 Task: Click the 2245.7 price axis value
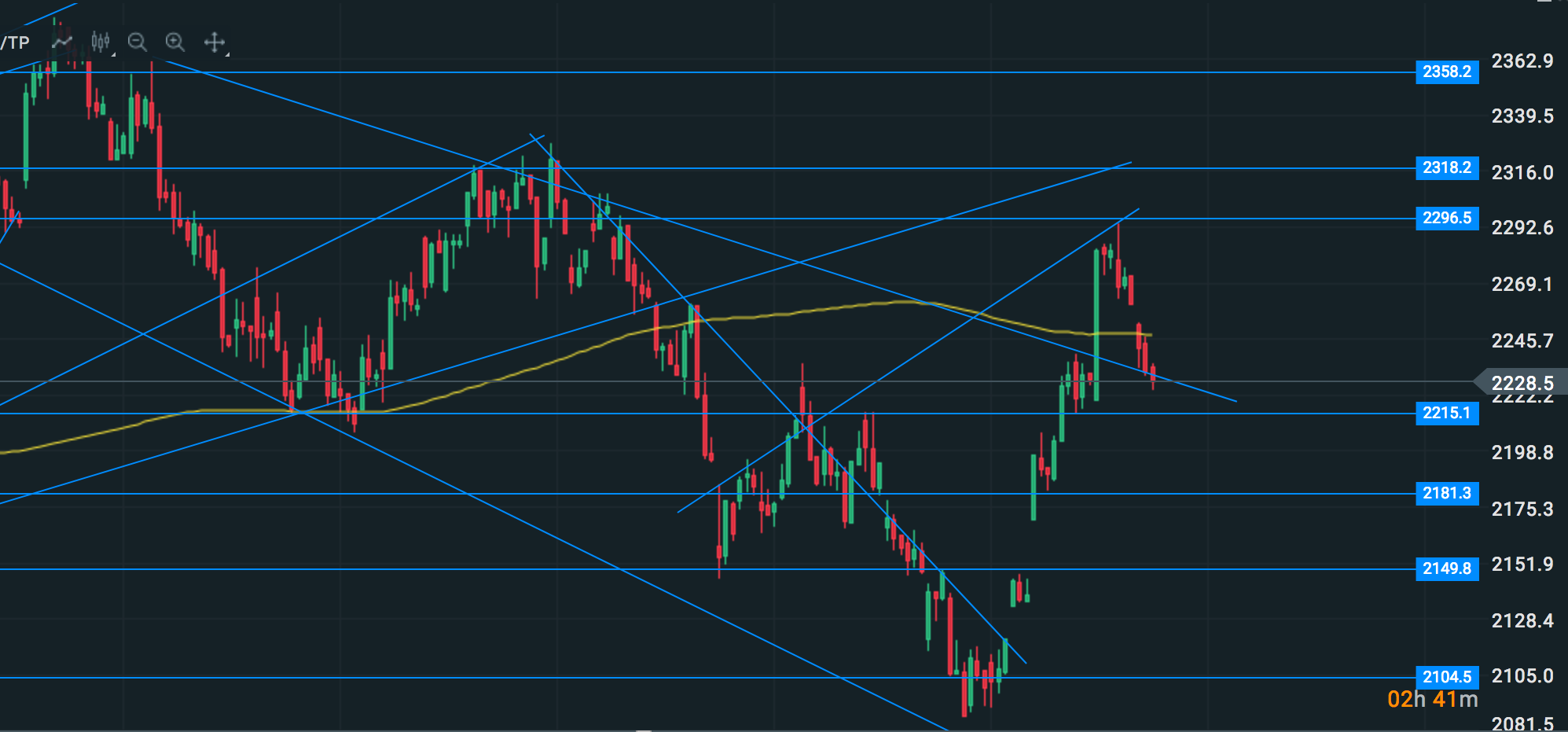tap(1522, 340)
